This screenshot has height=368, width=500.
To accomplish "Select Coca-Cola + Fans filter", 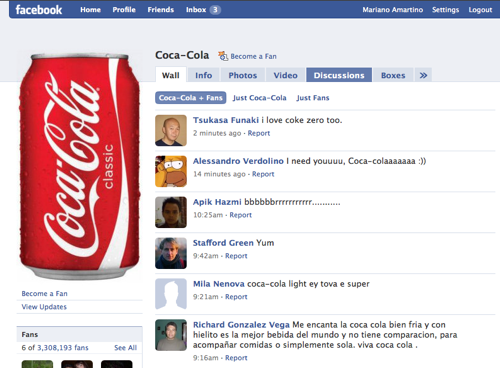I will pyautogui.click(x=191, y=98).
